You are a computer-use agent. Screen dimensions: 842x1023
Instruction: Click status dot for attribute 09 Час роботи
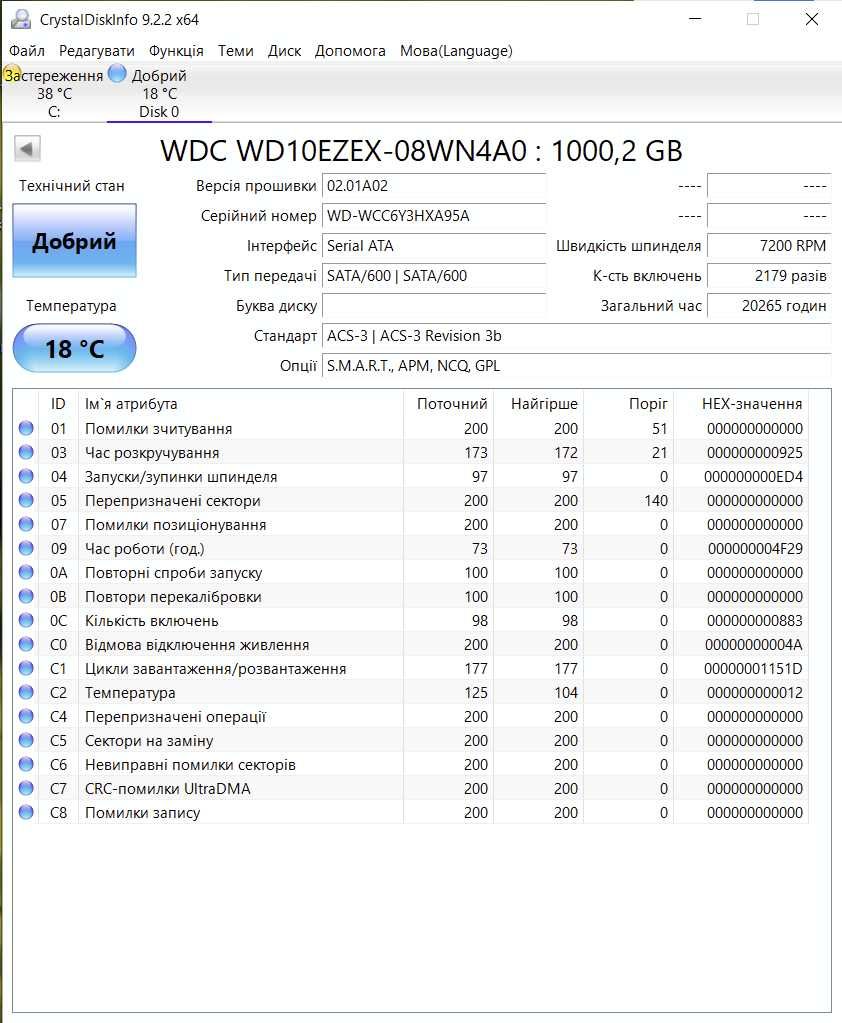point(26,548)
